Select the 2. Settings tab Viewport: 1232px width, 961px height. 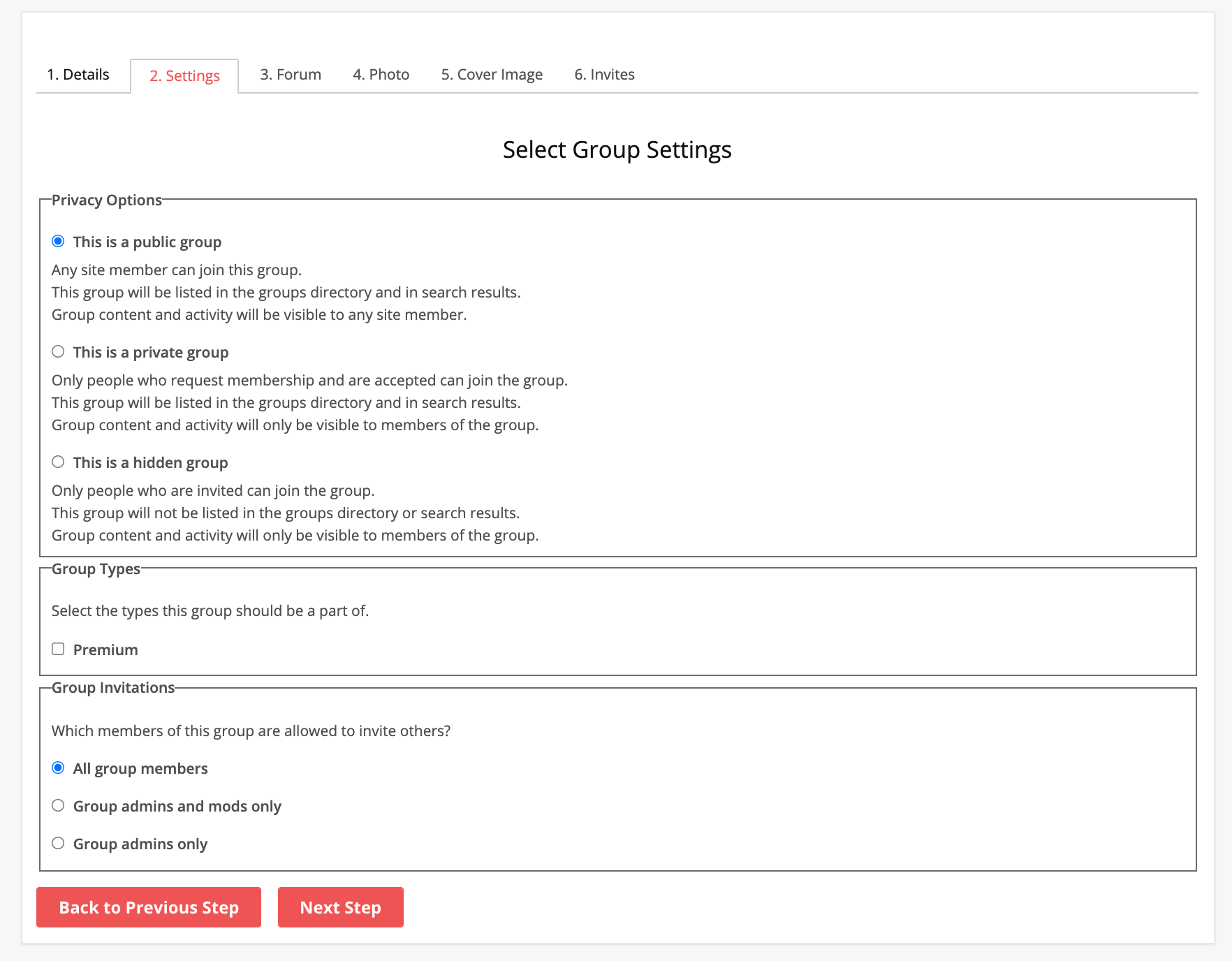click(x=184, y=75)
